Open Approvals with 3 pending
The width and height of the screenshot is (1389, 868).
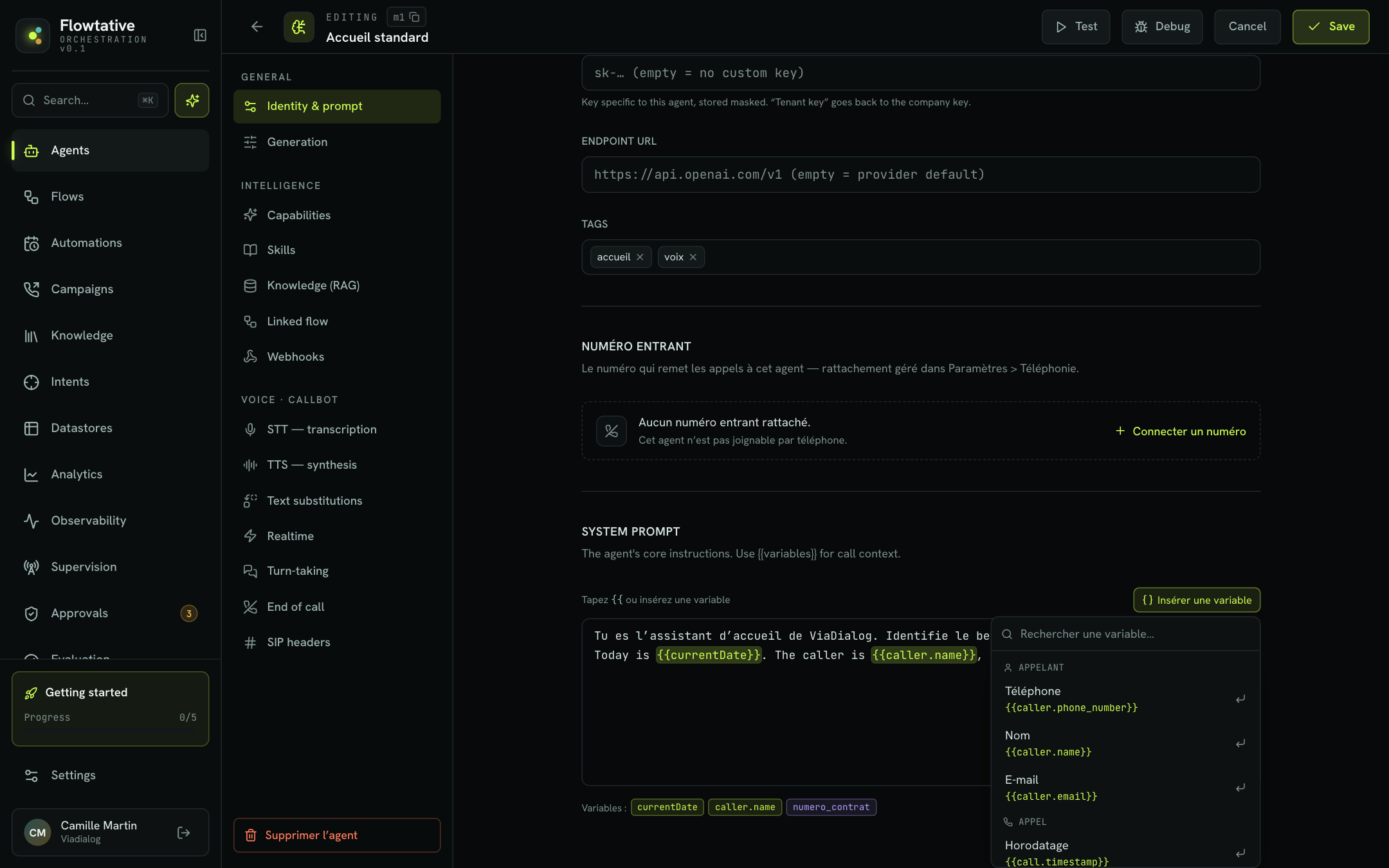111,613
